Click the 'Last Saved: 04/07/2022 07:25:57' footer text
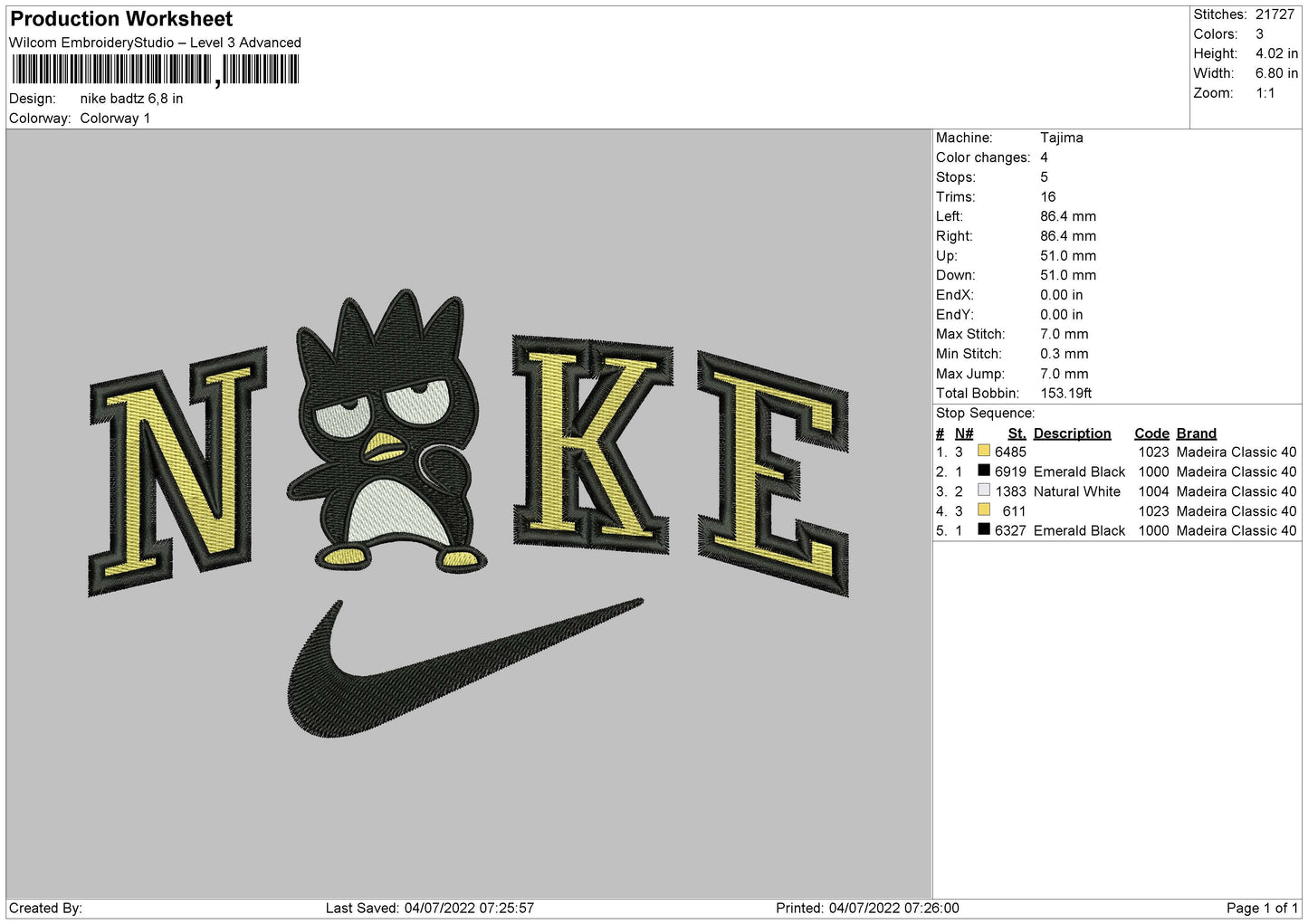This screenshot has width=1308, height=924. tap(430, 909)
